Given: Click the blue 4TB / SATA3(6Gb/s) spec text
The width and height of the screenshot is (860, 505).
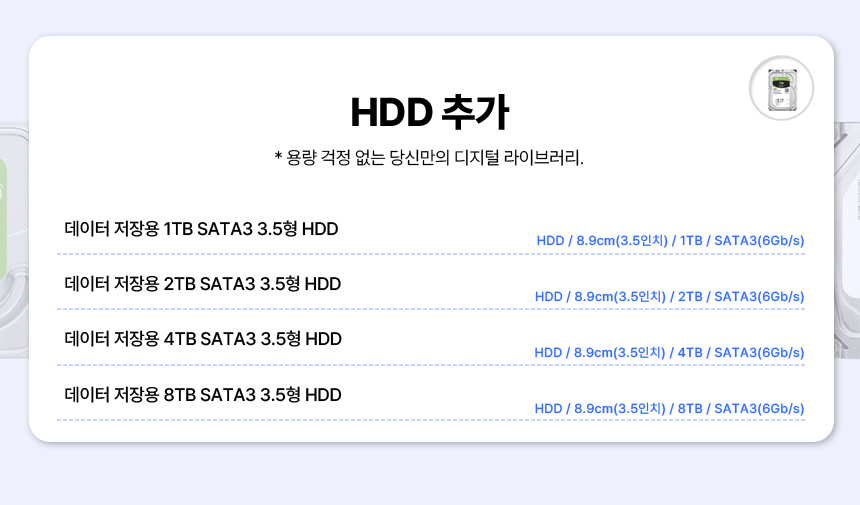Looking at the screenshot, I should tap(669, 353).
